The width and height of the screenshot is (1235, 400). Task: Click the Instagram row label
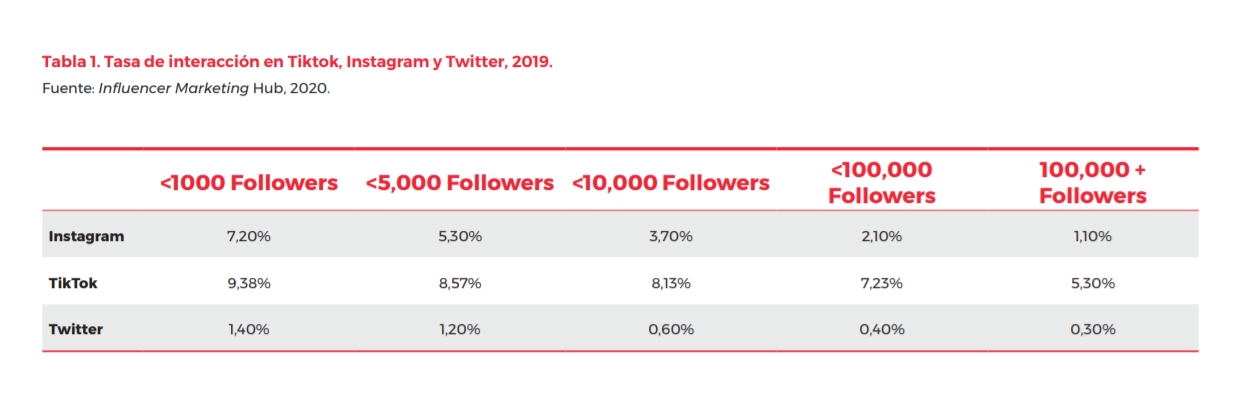coord(86,237)
